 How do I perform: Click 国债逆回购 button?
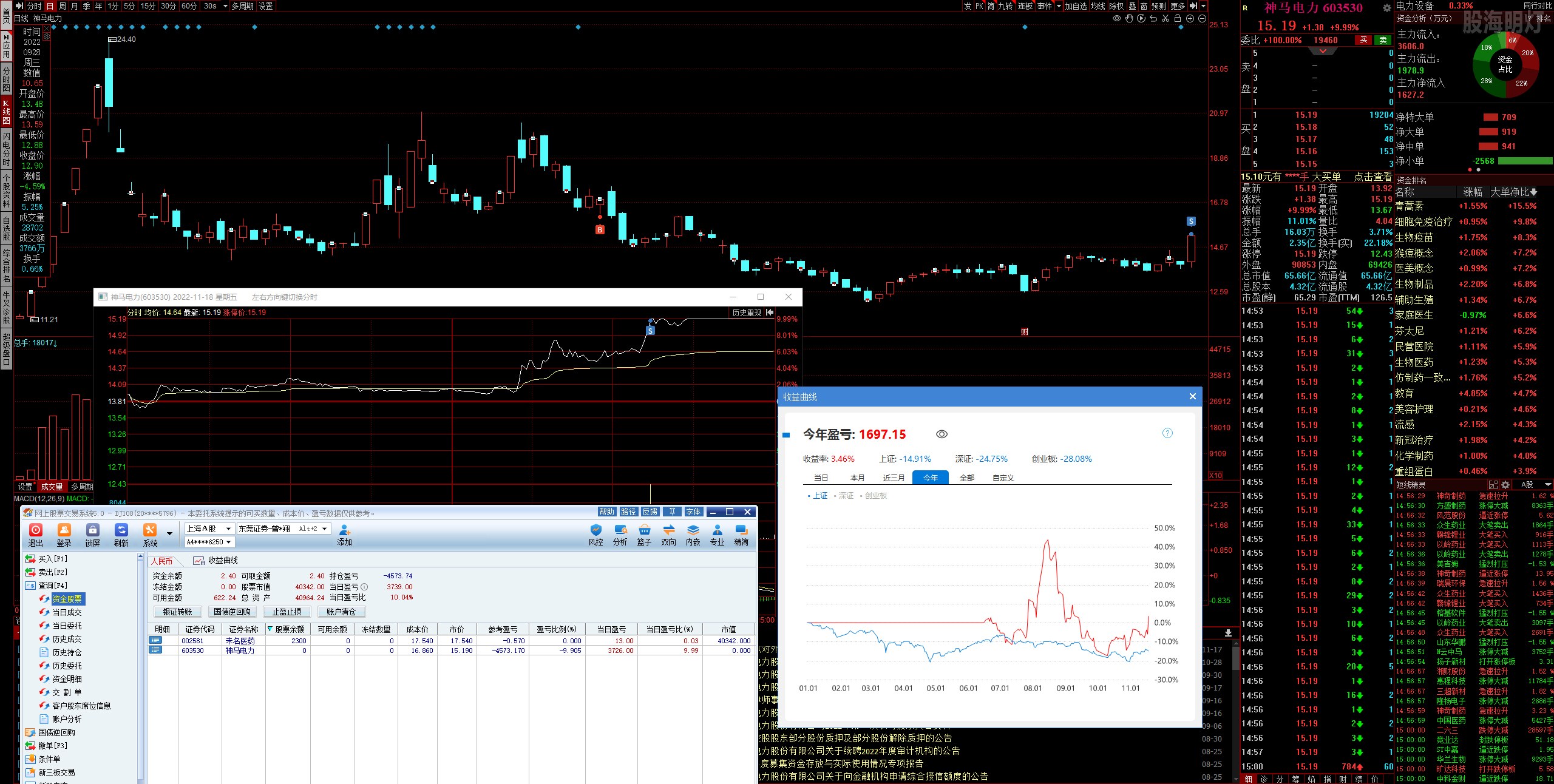click(232, 612)
